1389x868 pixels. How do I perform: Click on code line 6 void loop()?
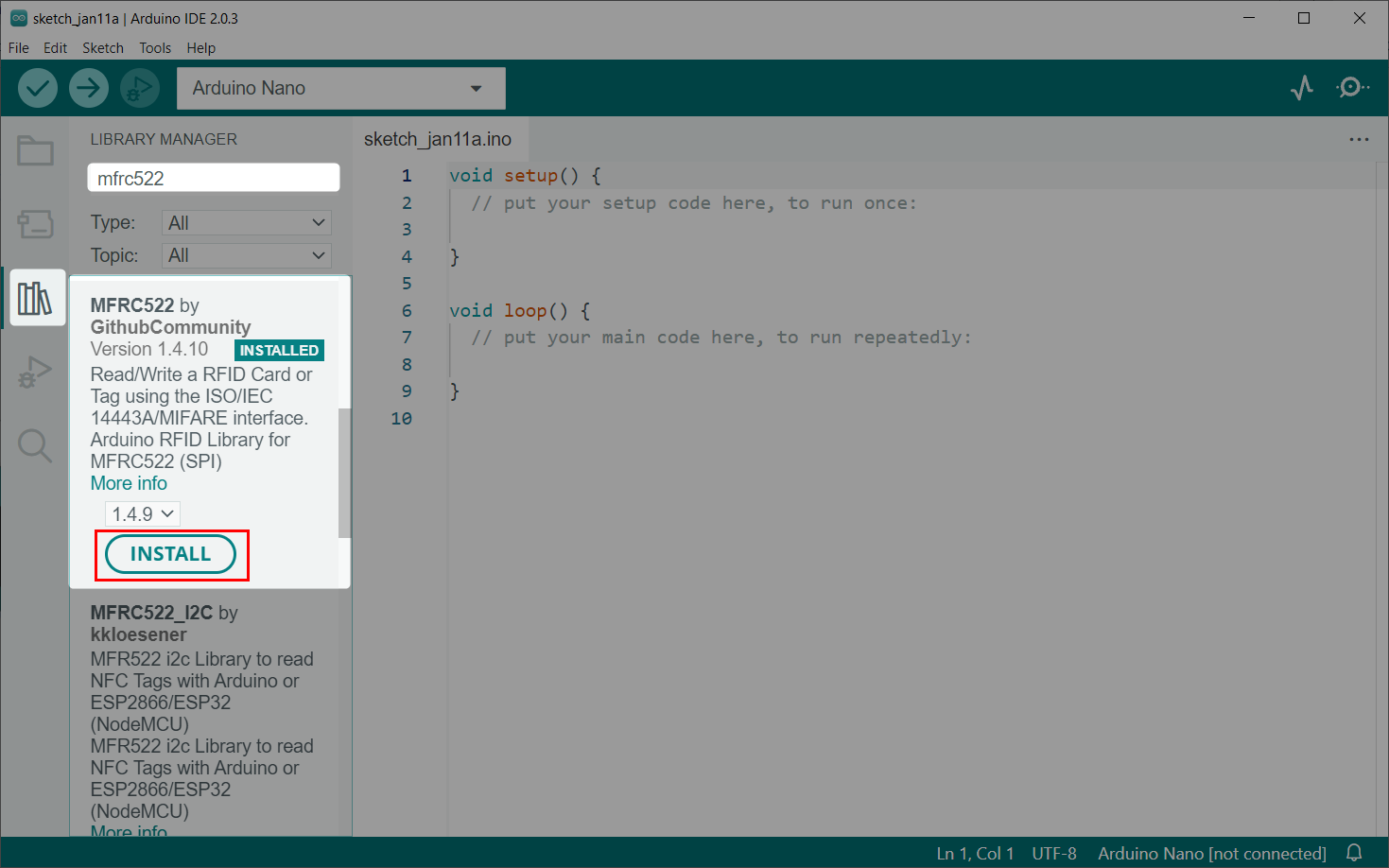point(519,310)
